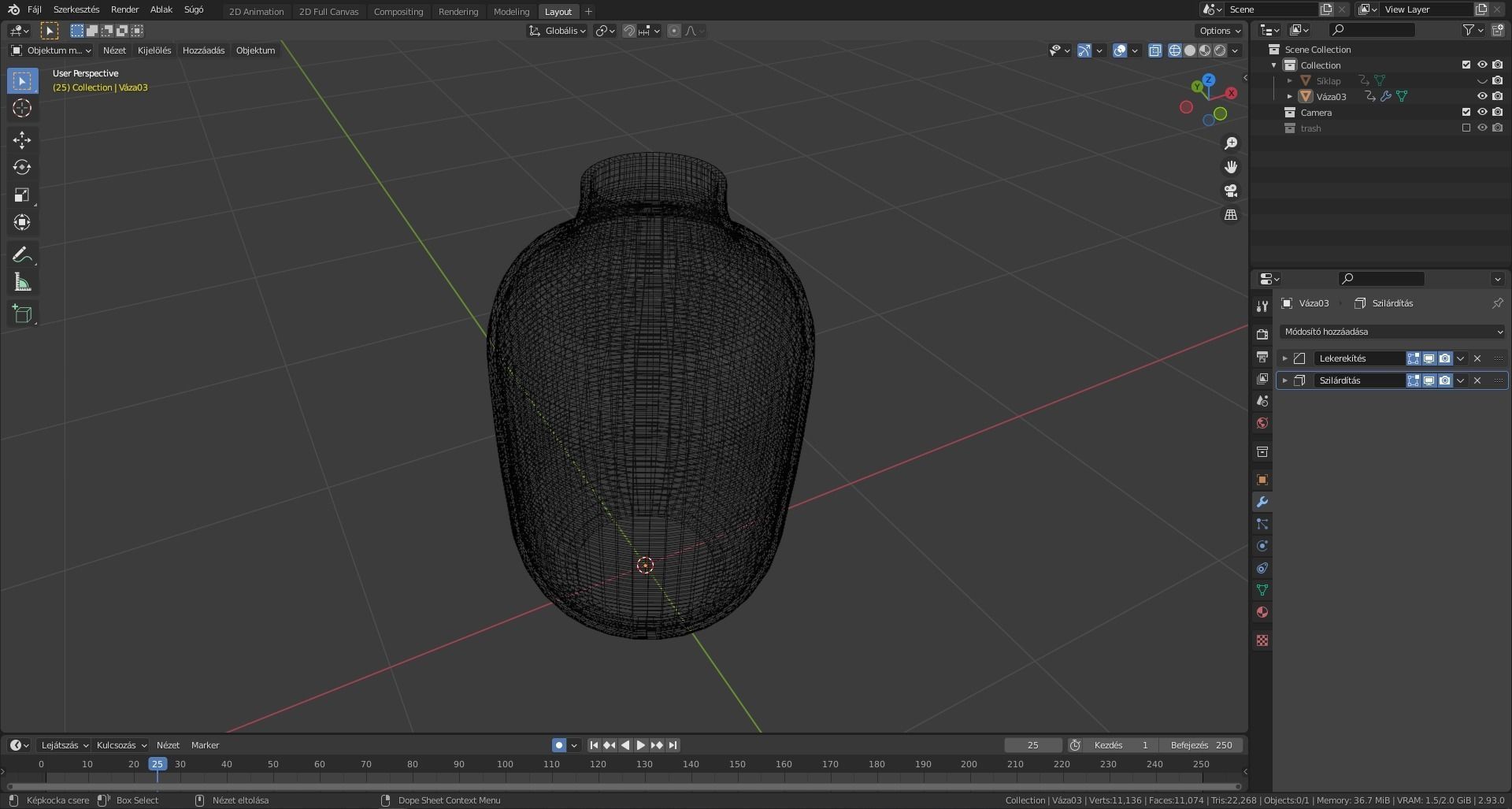Hide the Váza03 object in viewport
The width and height of the screenshot is (1512, 809).
(1482, 96)
